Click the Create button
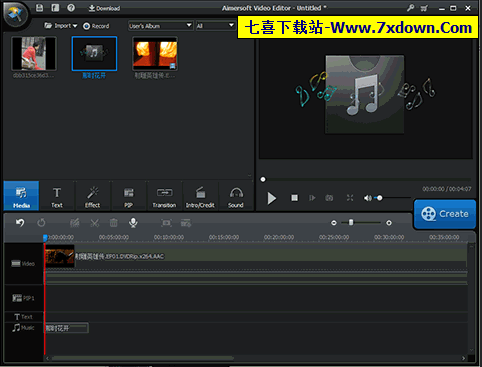The height and width of the screenshot is (367, 482). 445,214
